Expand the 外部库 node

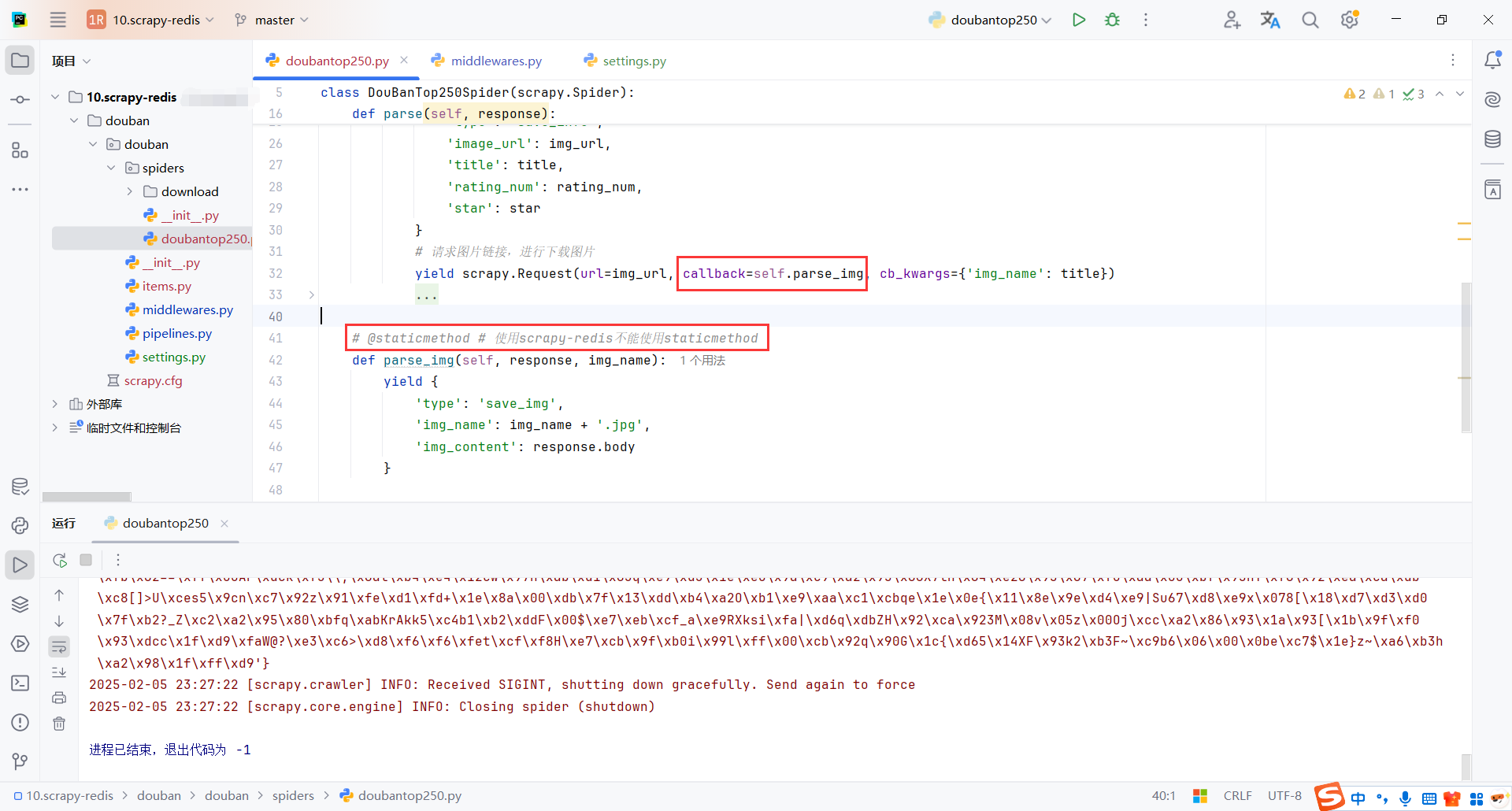[x=55, y=404]
